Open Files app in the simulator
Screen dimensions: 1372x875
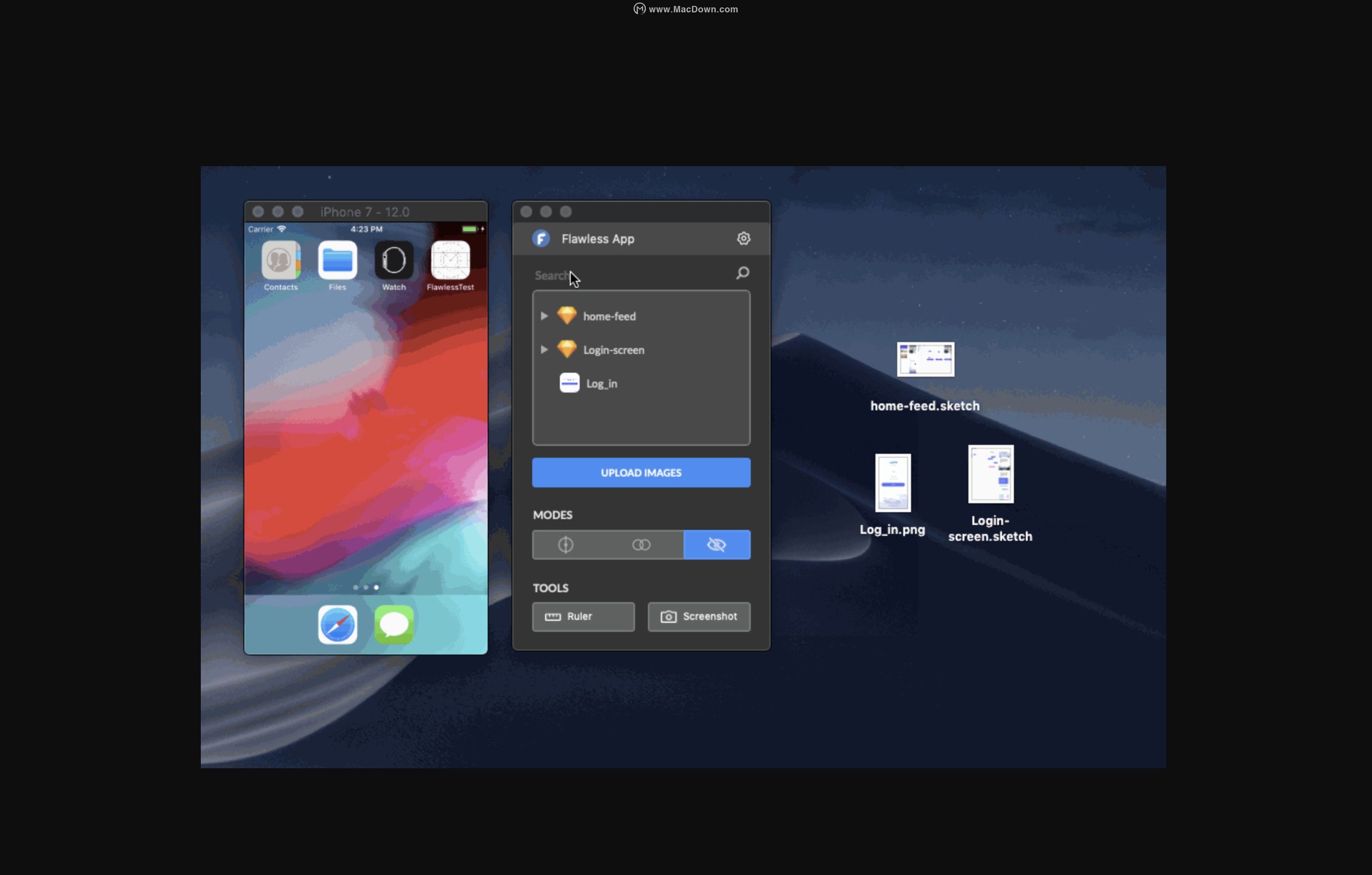coord(337,266)
